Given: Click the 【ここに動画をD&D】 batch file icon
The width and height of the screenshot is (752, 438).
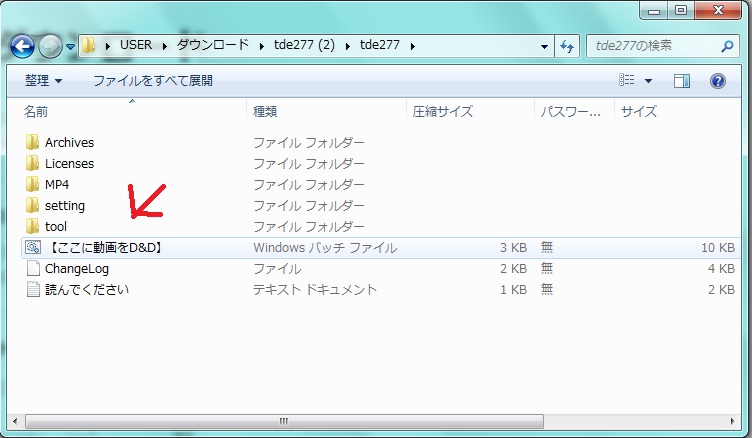Looking at the screenshot, I should [33, 248].
